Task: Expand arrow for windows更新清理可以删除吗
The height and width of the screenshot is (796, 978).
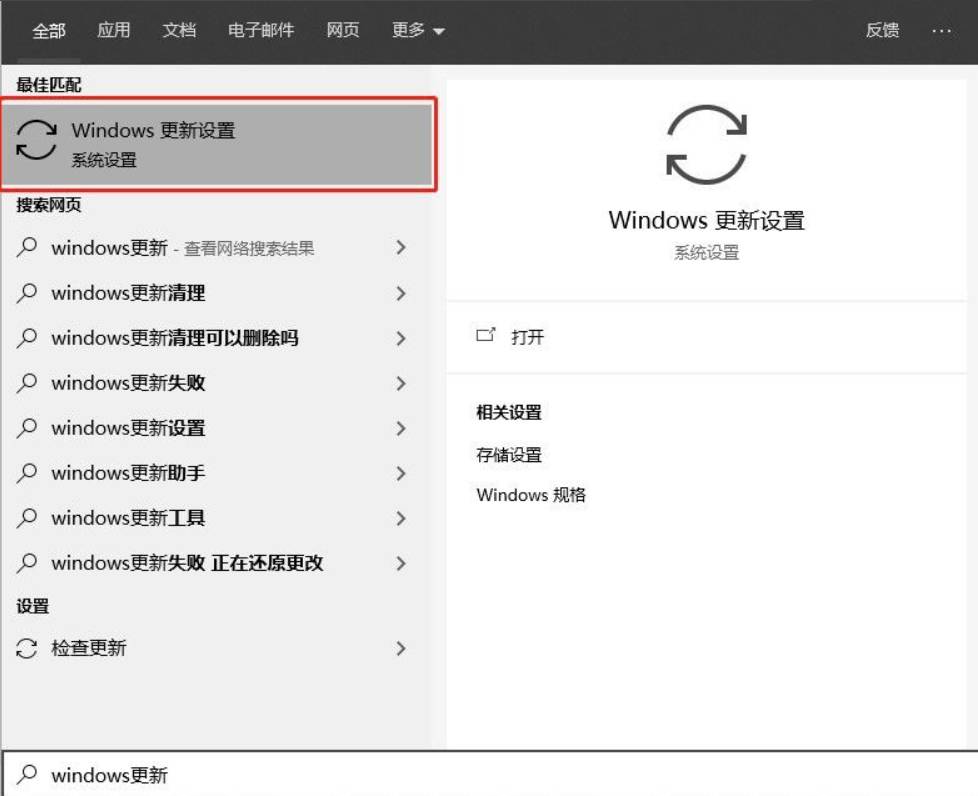Action: (x=401, y=338)
